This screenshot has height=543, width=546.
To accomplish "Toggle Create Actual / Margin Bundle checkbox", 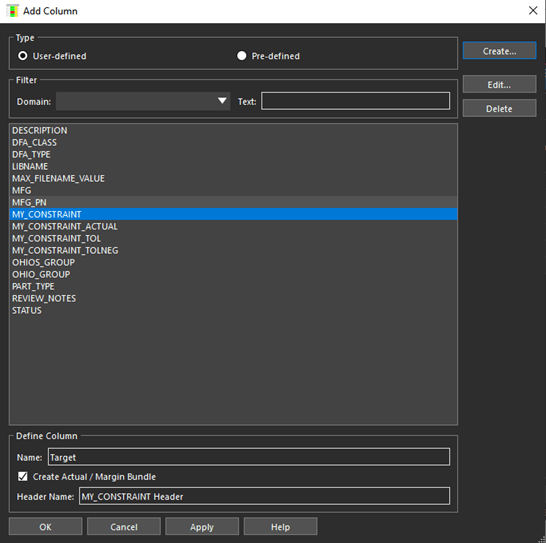I will pos(23,476).
